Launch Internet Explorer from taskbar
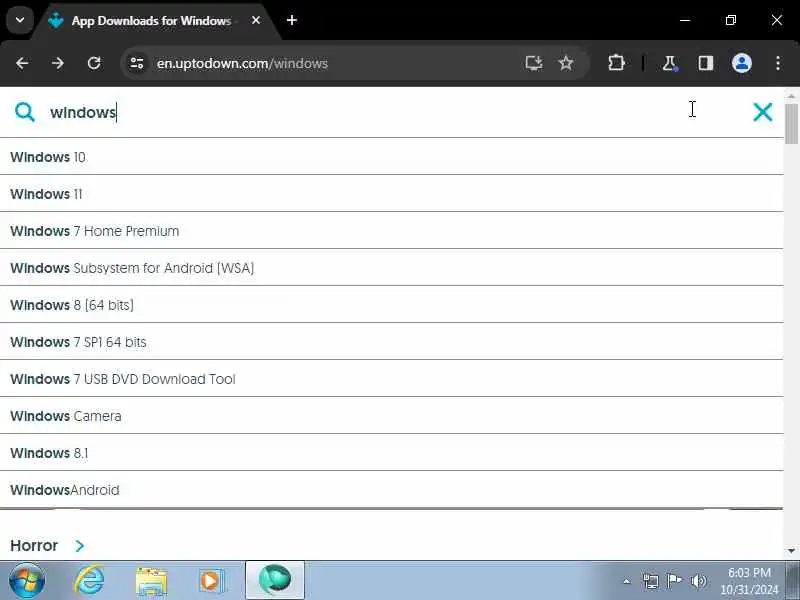 89,581
